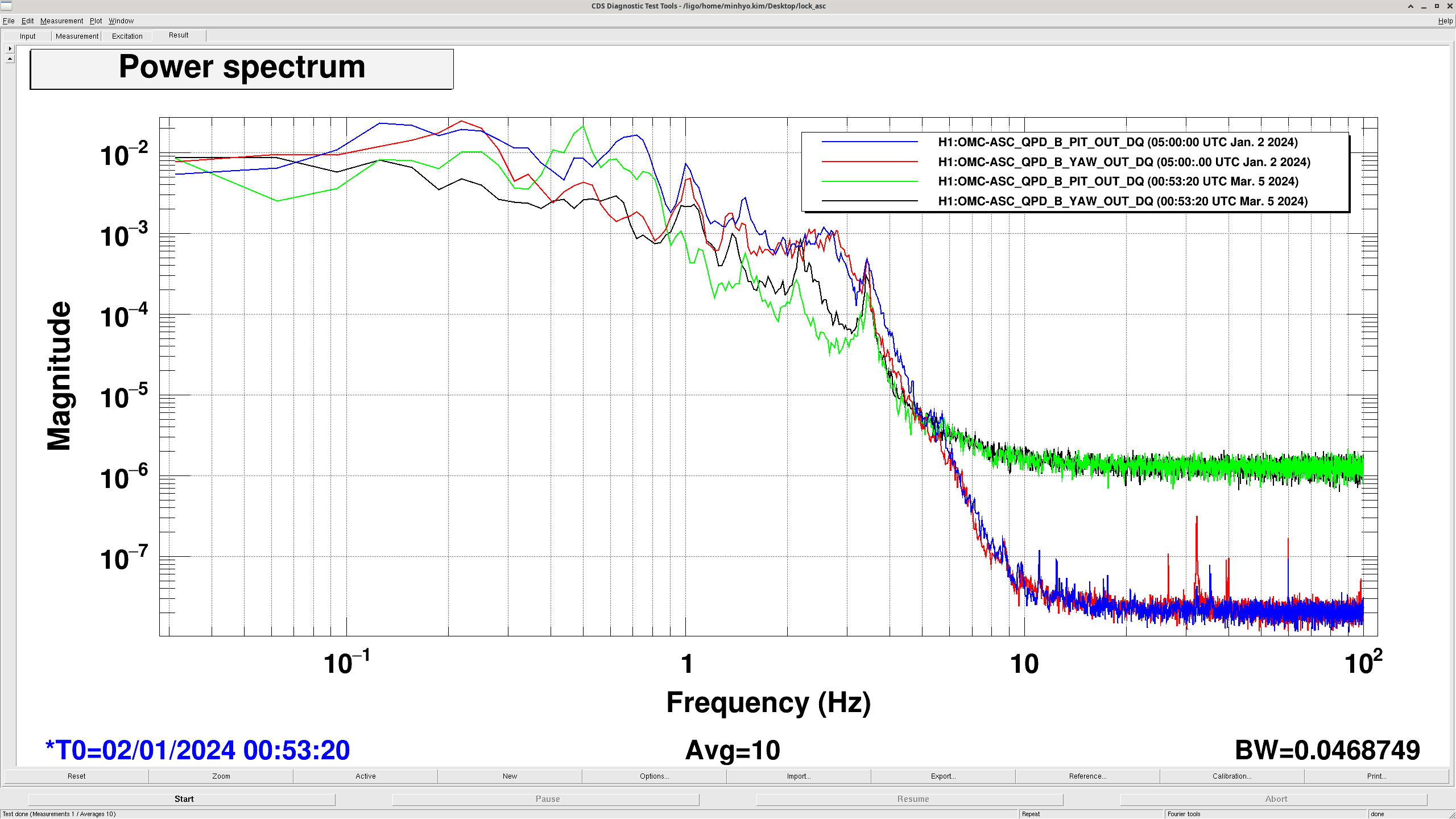Click the Power spectrum title box

pos(242,69)
